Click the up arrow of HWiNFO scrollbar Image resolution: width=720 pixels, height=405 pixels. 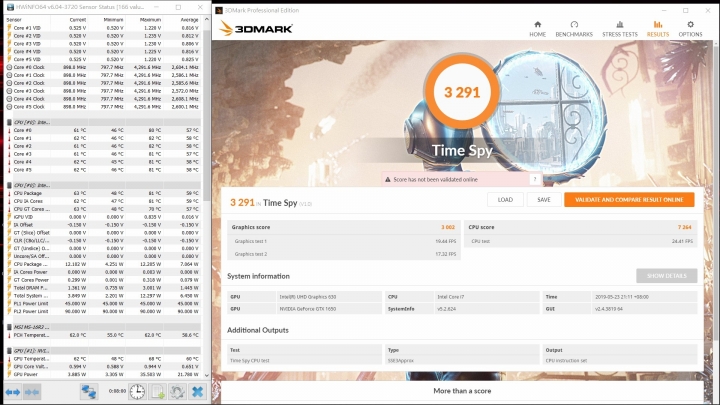click(206, 20)
